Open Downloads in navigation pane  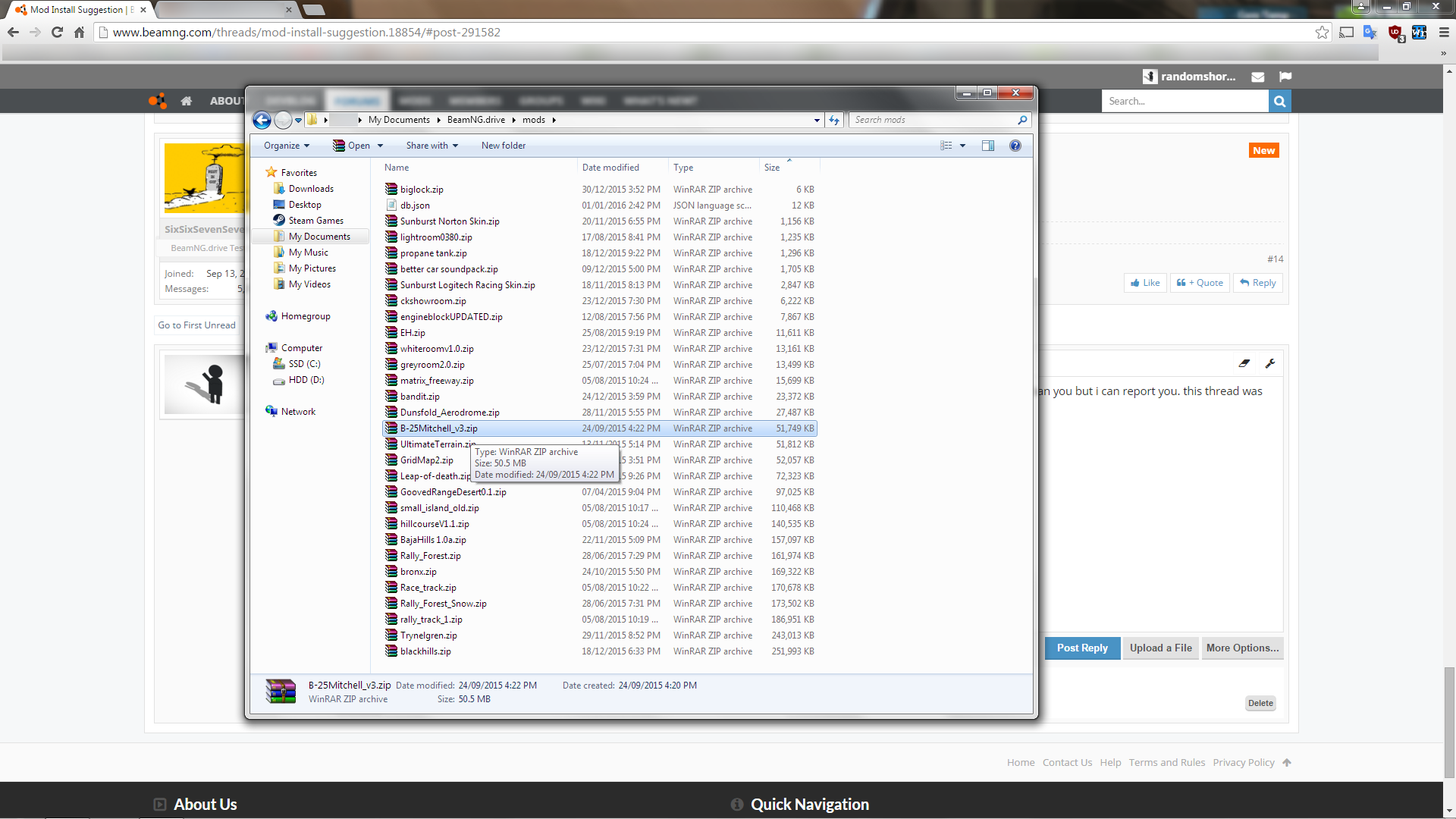pos(311,189)
